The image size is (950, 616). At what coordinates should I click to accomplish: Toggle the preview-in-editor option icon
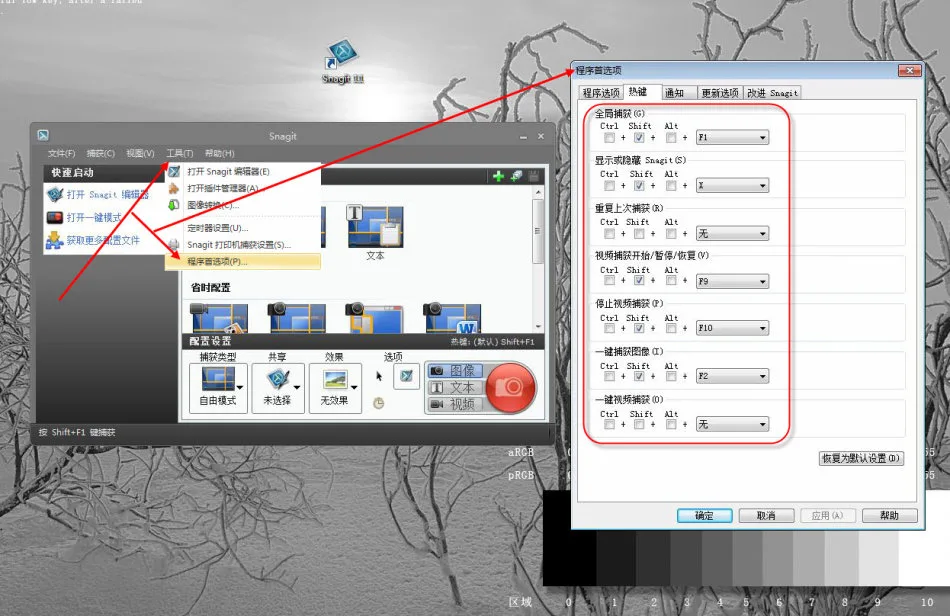[407, 376]
